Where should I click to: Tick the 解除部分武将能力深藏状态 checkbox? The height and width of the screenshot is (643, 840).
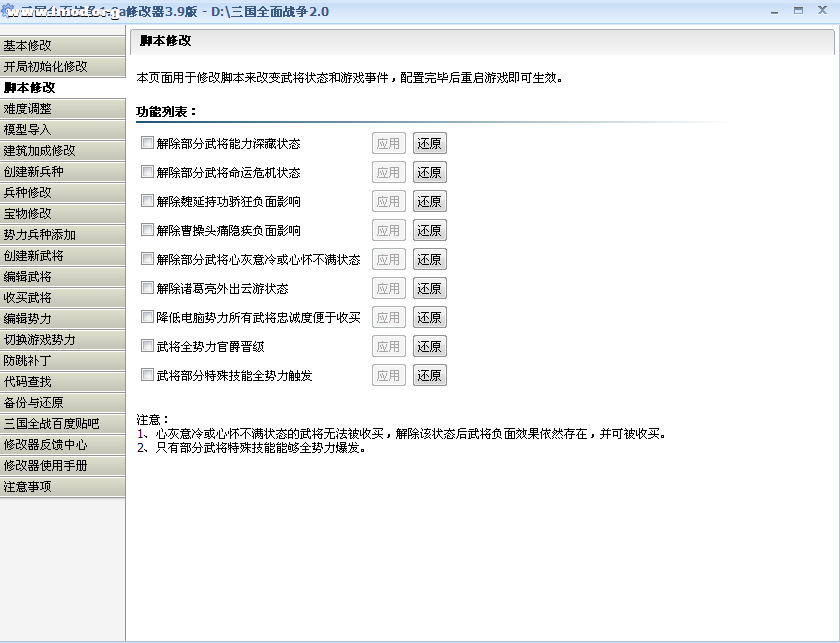[x=148, y=143]
